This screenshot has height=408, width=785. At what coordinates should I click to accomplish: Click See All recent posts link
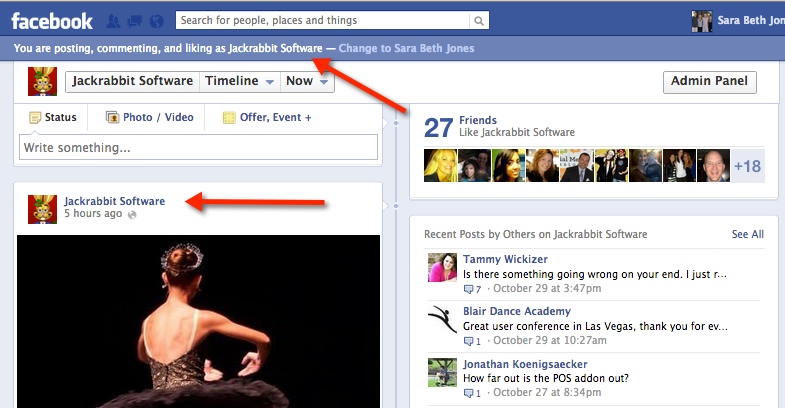tap(747, 234)
